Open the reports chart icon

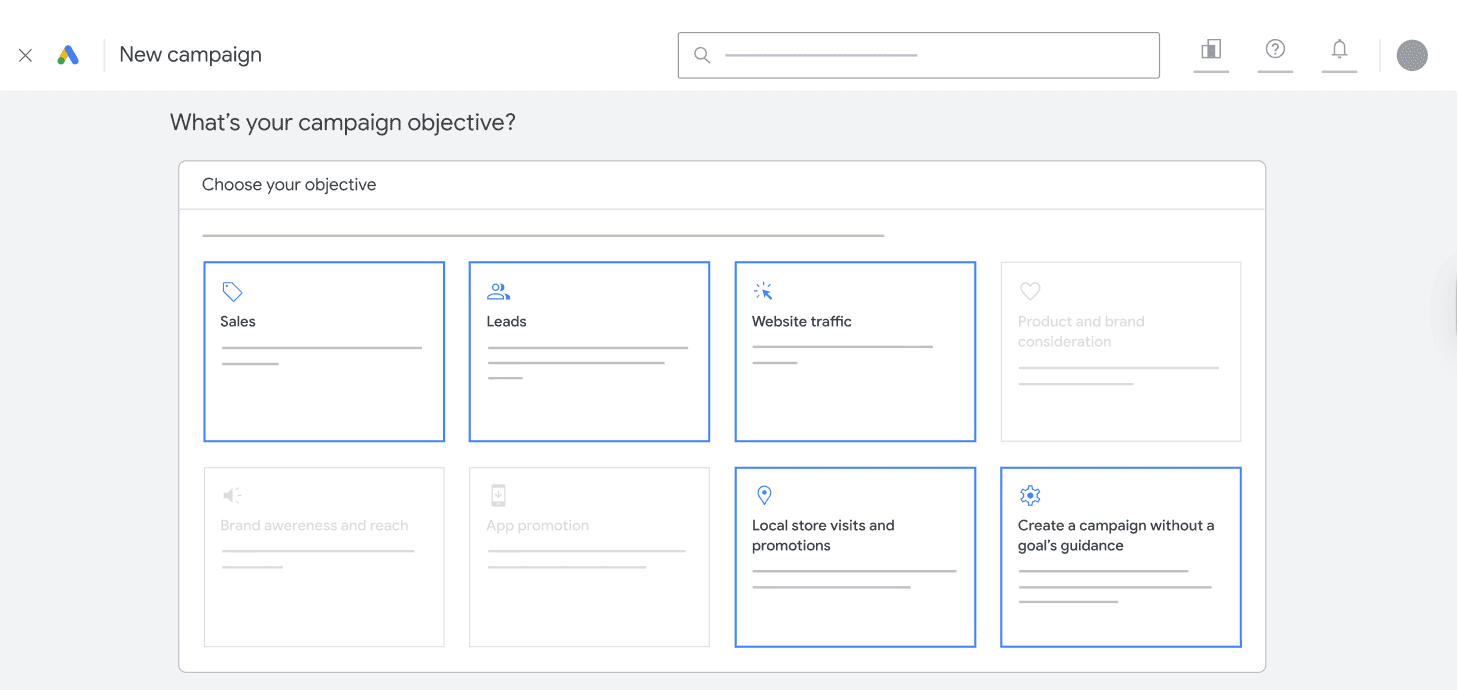click(x=1211, y=50)
